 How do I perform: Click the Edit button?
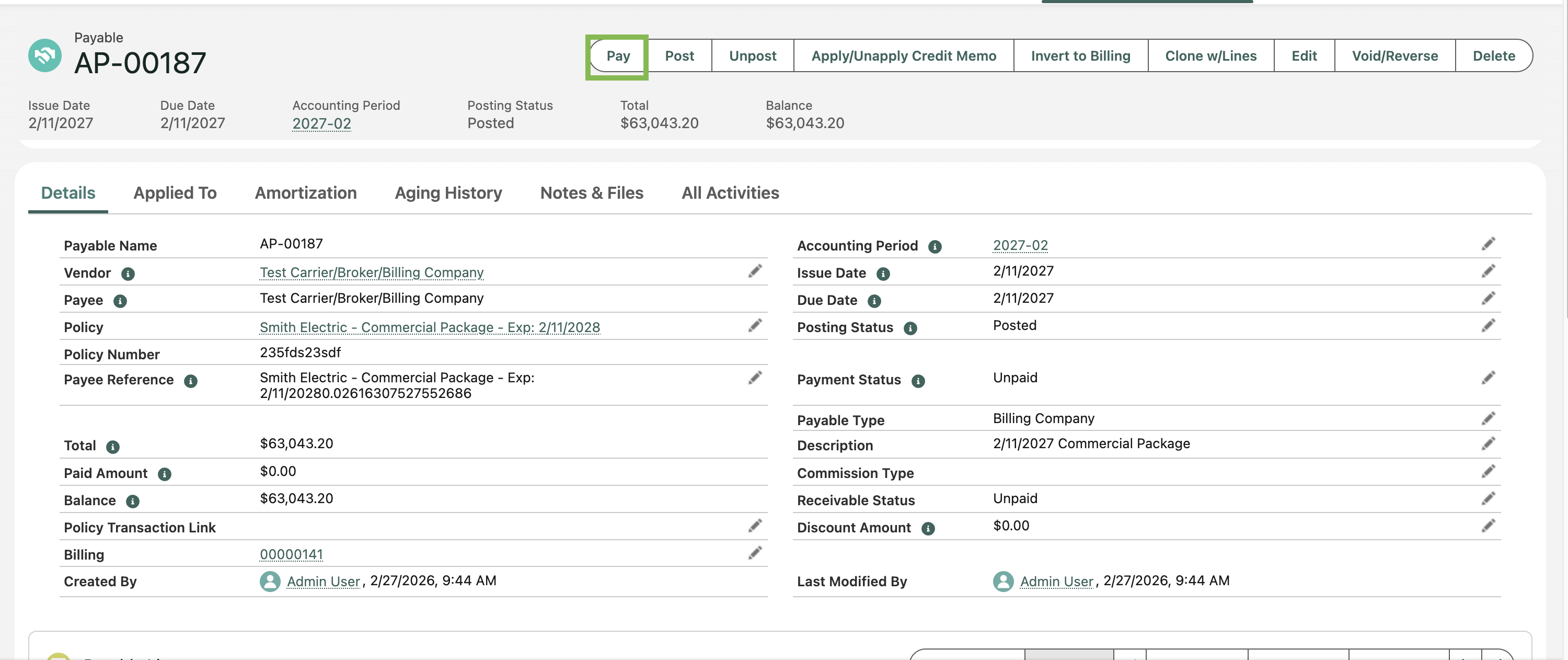click(x=1304, y=56)
